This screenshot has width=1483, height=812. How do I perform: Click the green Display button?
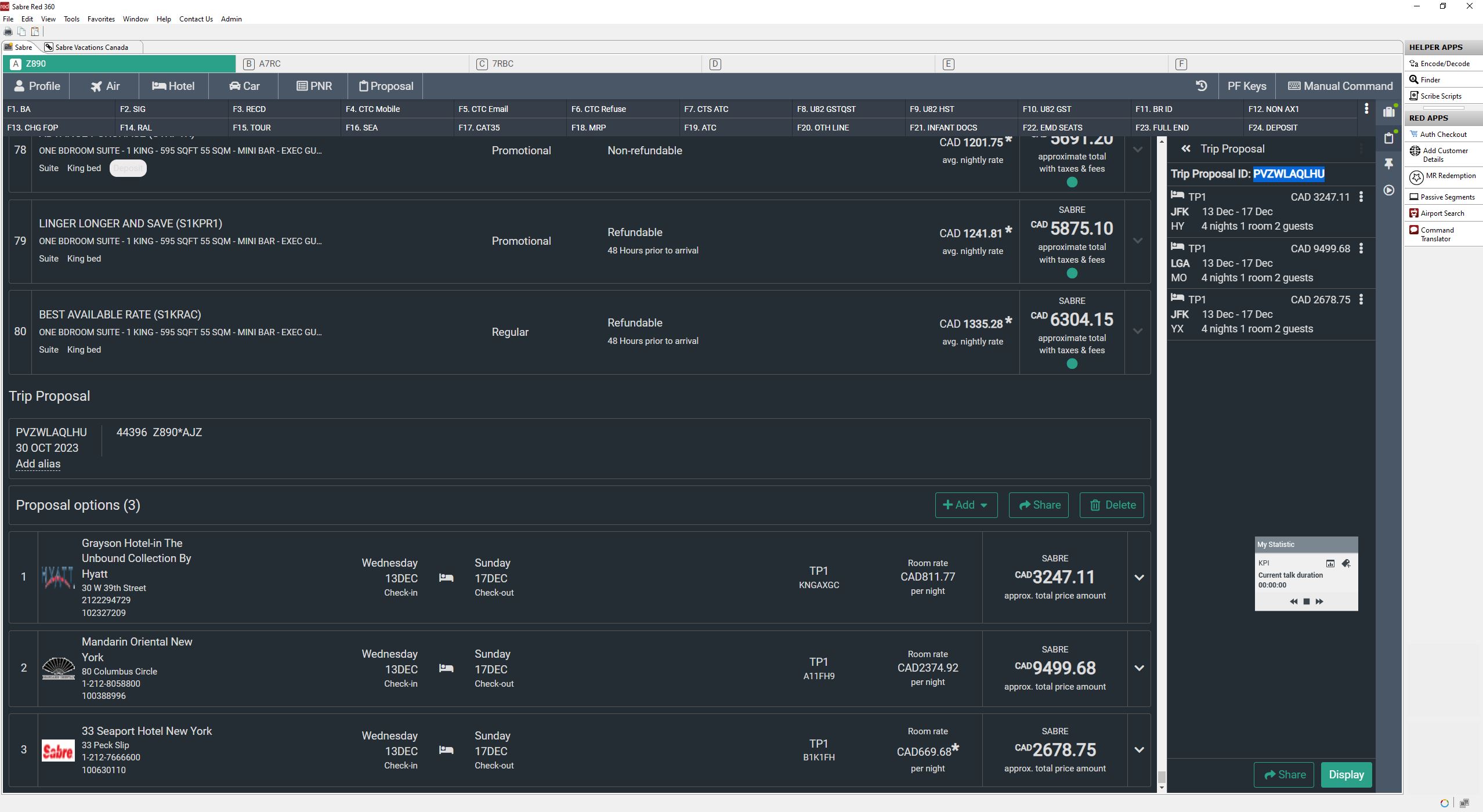click(x=1346, y=775)
